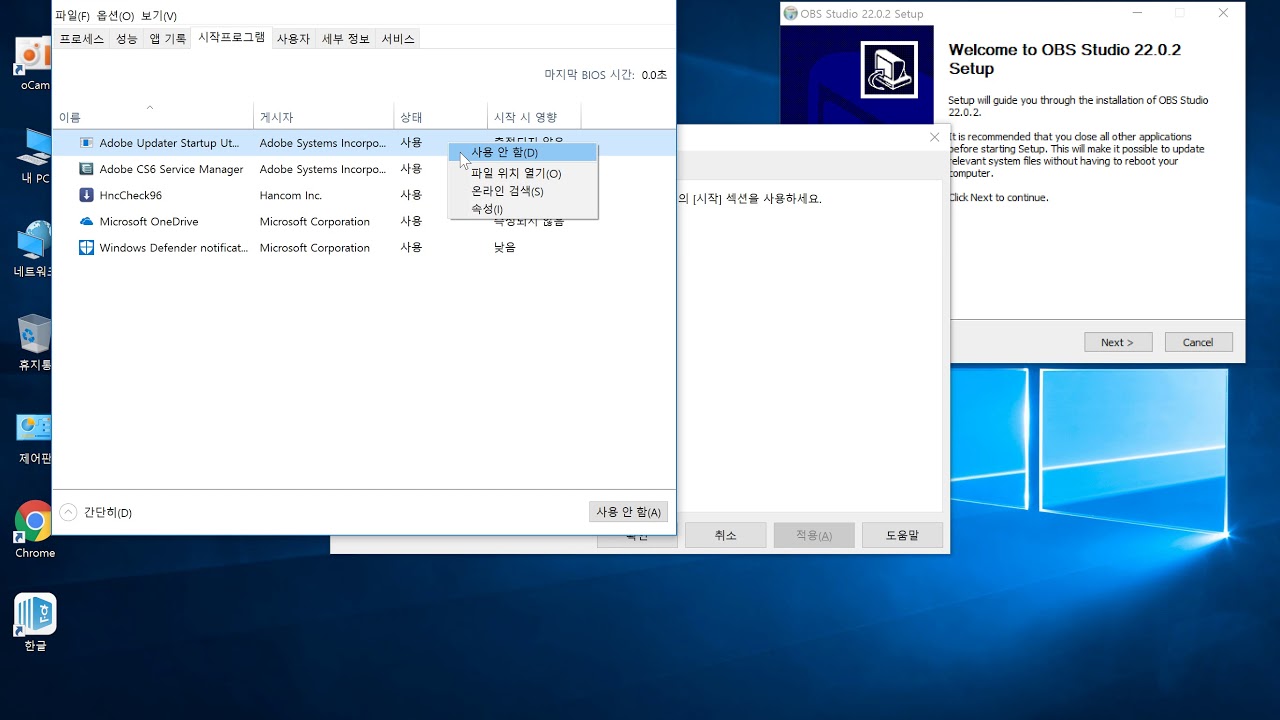
Task: Click the 낮음 startup impact value
Action: (x=505, y=247)
